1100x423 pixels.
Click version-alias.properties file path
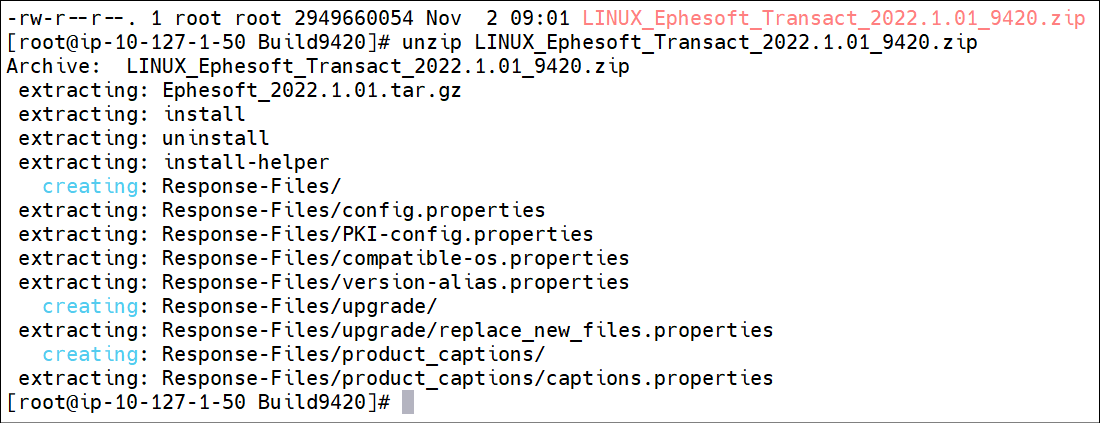[x=396, y=282]
